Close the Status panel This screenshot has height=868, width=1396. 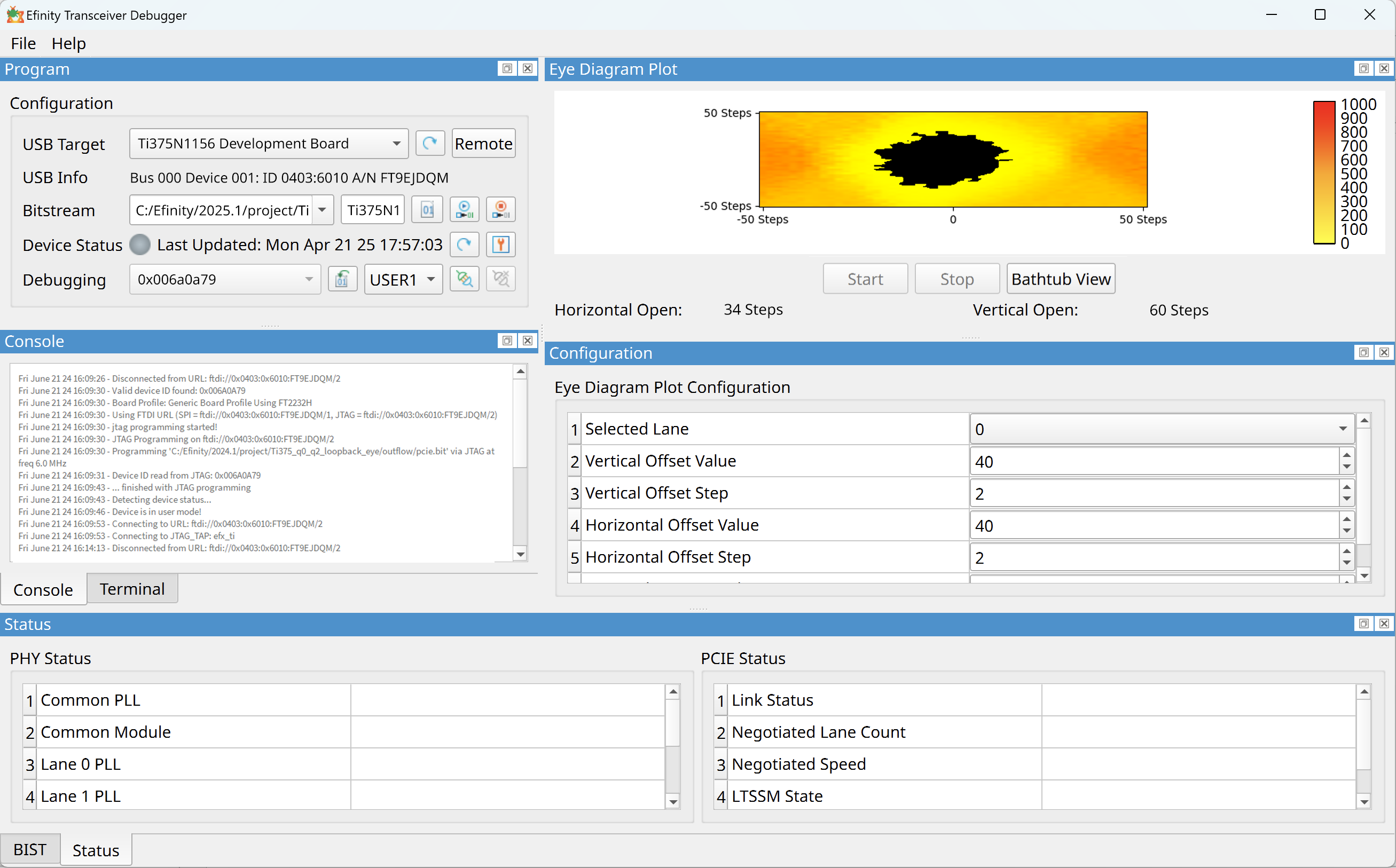tap(1384, 624)
